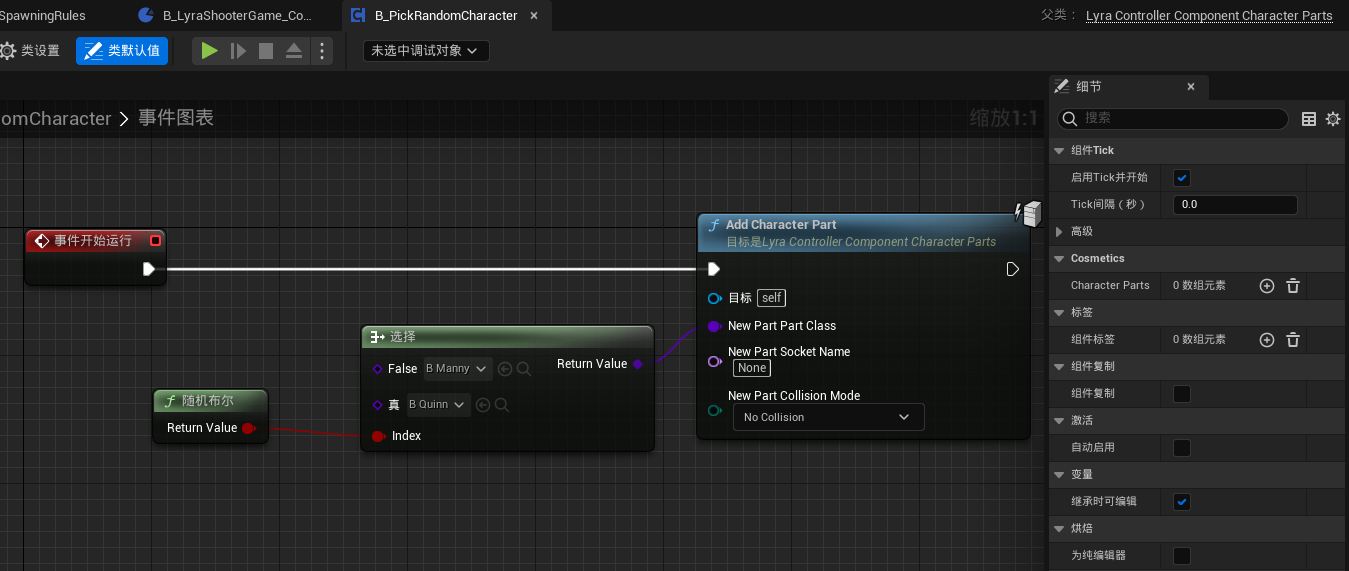Image resolution: width=1349 pixels, height=571 pixels.
Task: Browse to B Manny asset magnifier icon
Action: point(523,369)
